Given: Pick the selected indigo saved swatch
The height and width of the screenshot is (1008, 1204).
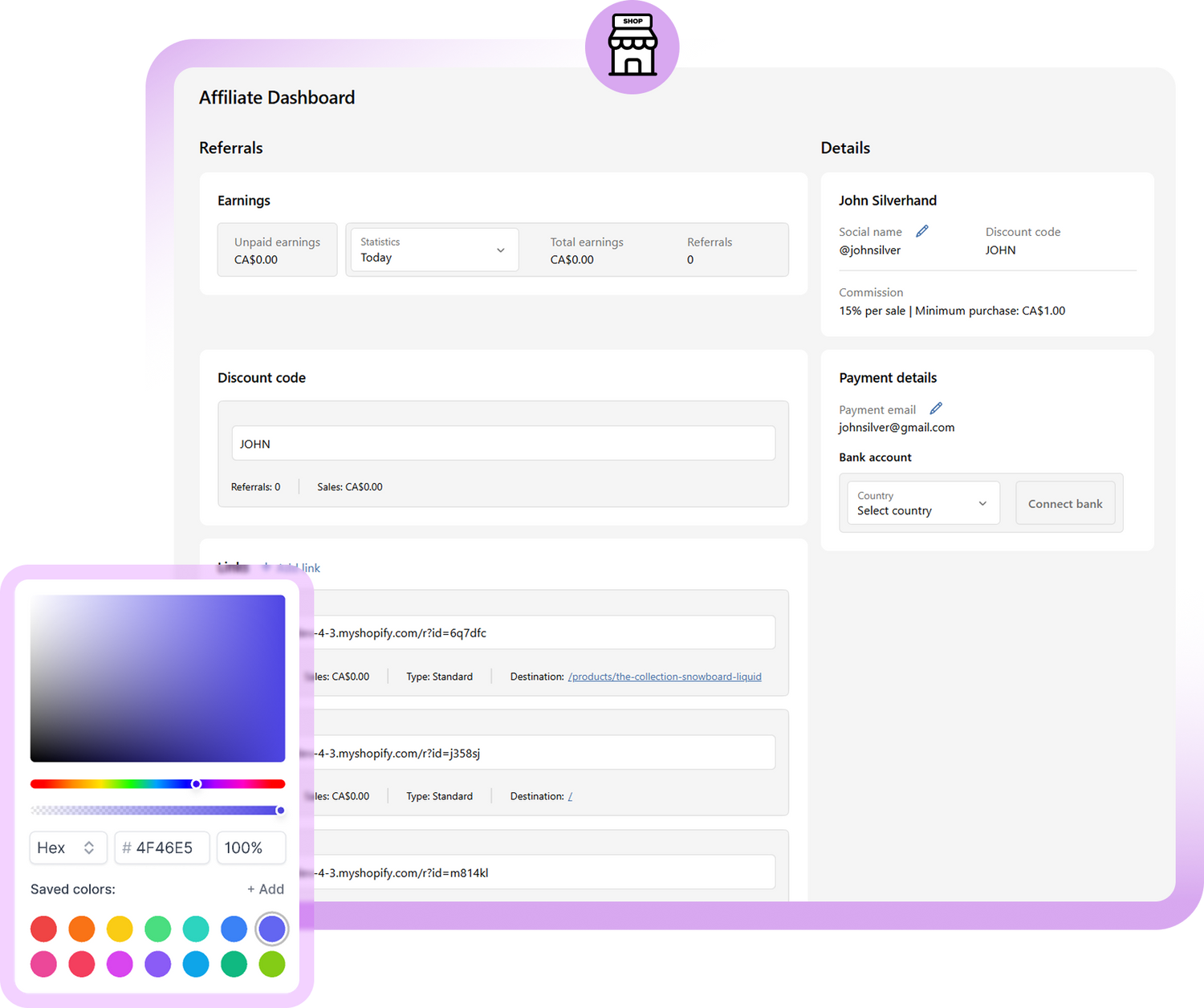Looking at the screenshot, I should 272,929.
